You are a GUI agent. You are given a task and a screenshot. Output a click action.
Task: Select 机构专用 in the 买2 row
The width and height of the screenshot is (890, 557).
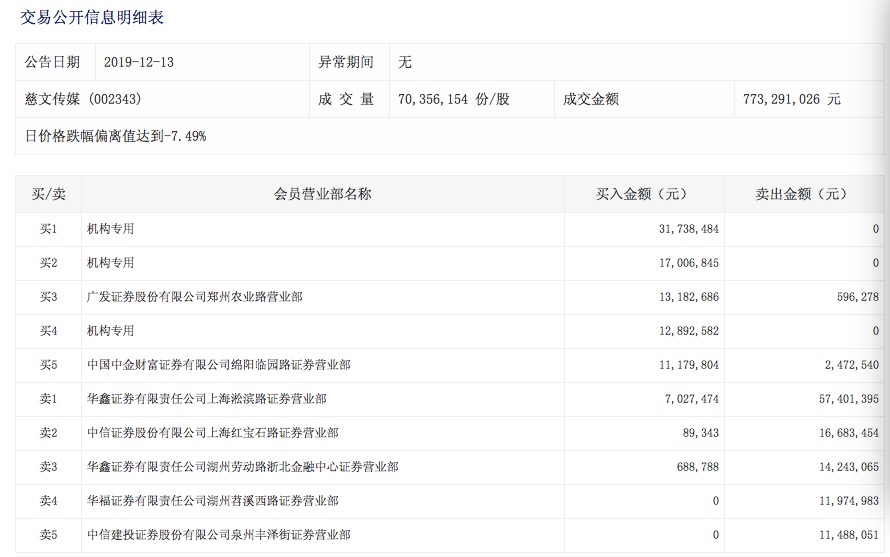[110, 263]
